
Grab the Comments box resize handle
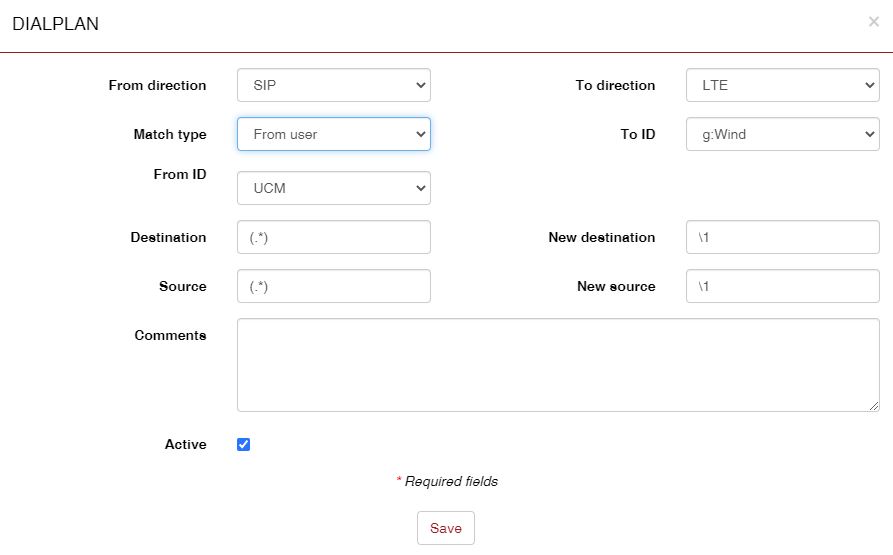[x=874, y=405]
